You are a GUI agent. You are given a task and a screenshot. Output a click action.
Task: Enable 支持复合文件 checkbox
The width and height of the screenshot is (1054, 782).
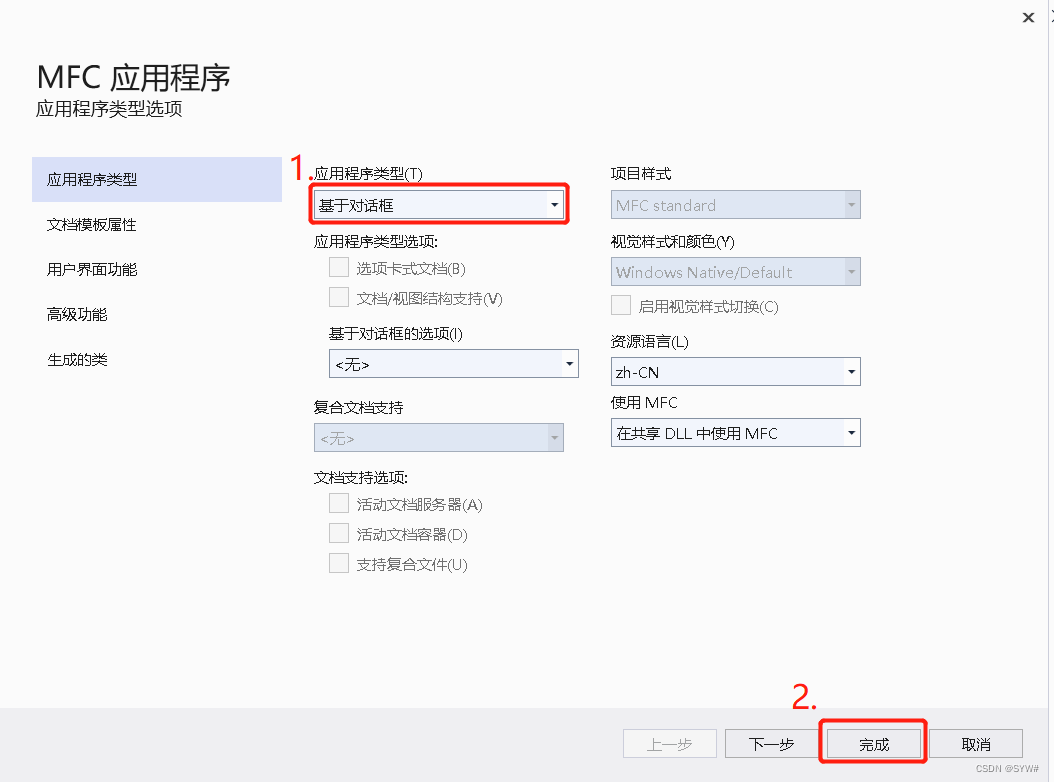pyautogui.click(x=339, y=563)
